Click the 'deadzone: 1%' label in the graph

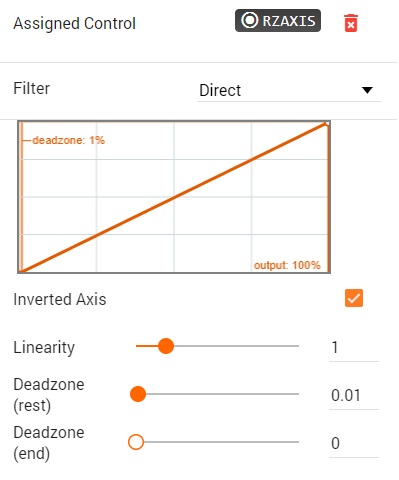(x=68, y=140)
